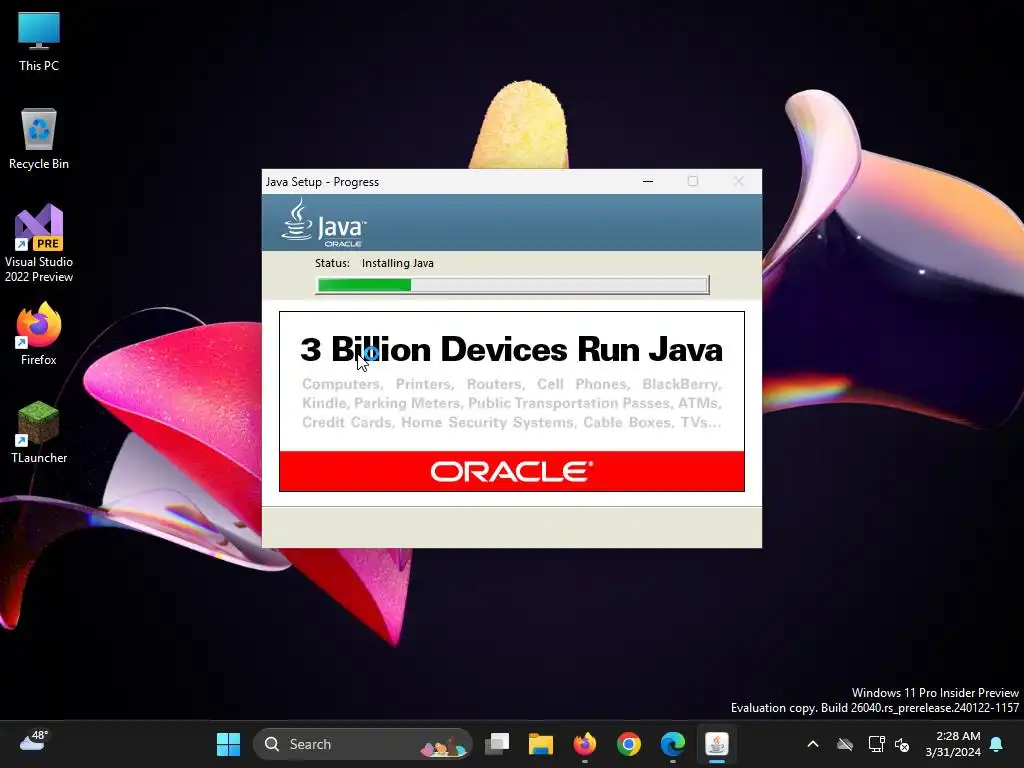Open File Explorer from taskbar
The width and height of the screenshot is (1024, 768).
click(x=541, y=744)
